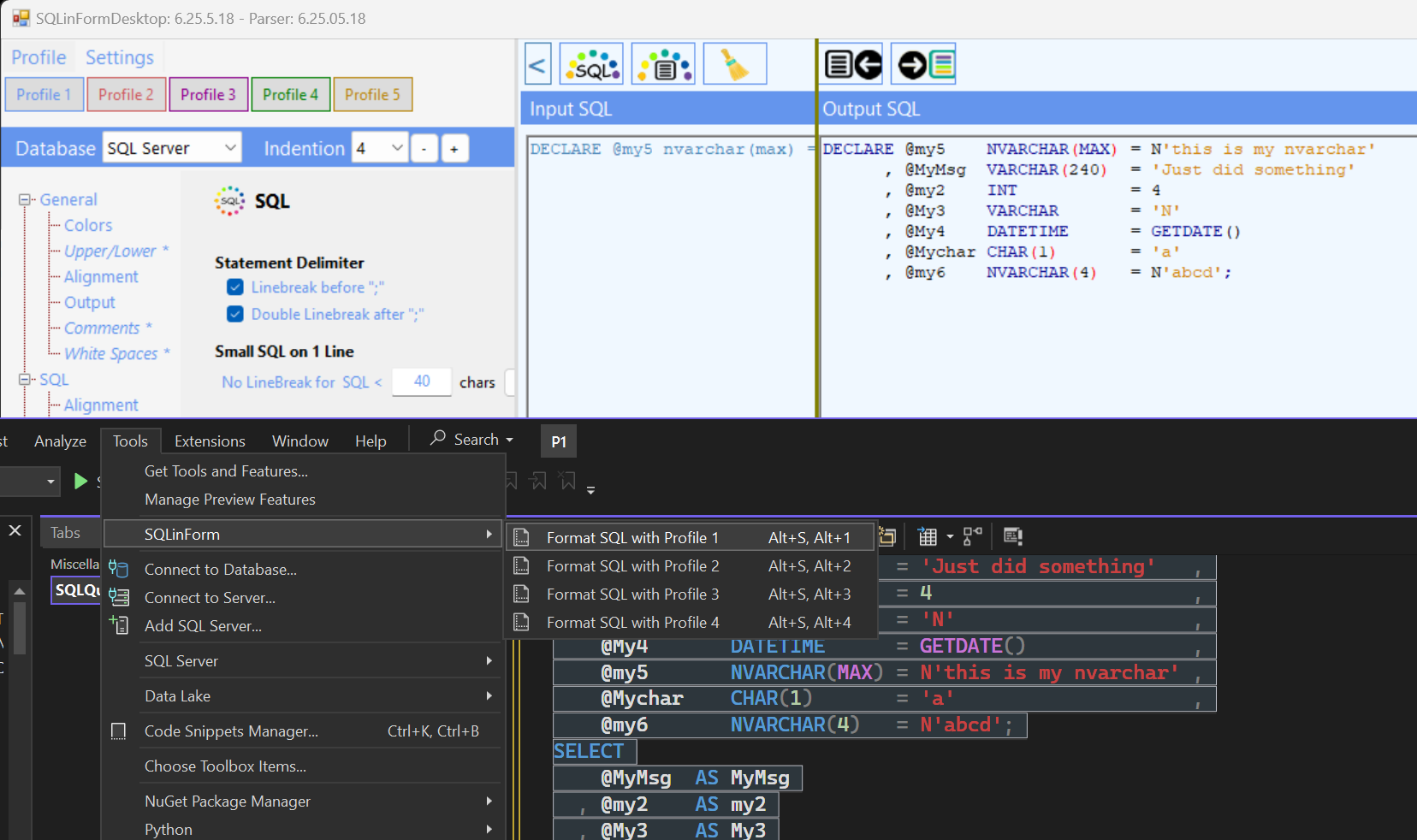Click the Code Snippets Manager icon
1417x840 pixels.
[118, 731]
